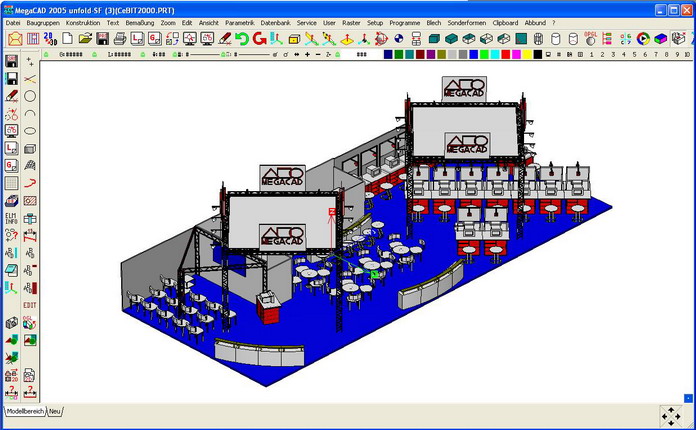Click the top toolbar zoom monitor with red crosshair
The width and height of the screenshot is (696, 430).
click(190, 39)
